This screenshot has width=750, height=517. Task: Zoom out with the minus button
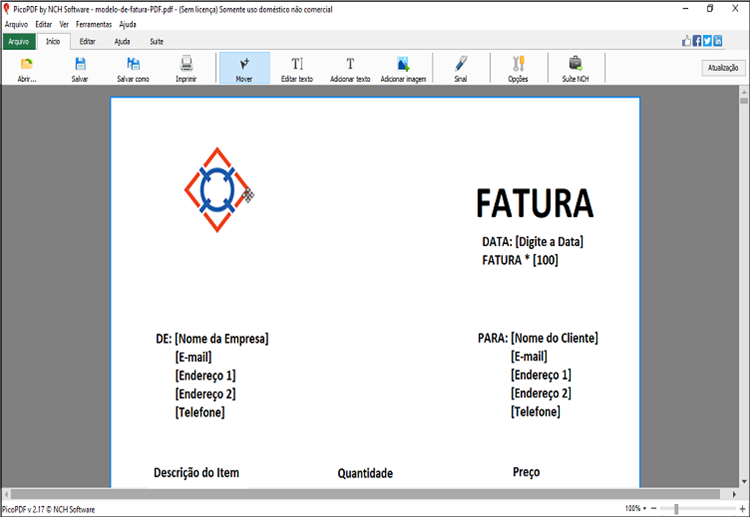tap(654, 508)
